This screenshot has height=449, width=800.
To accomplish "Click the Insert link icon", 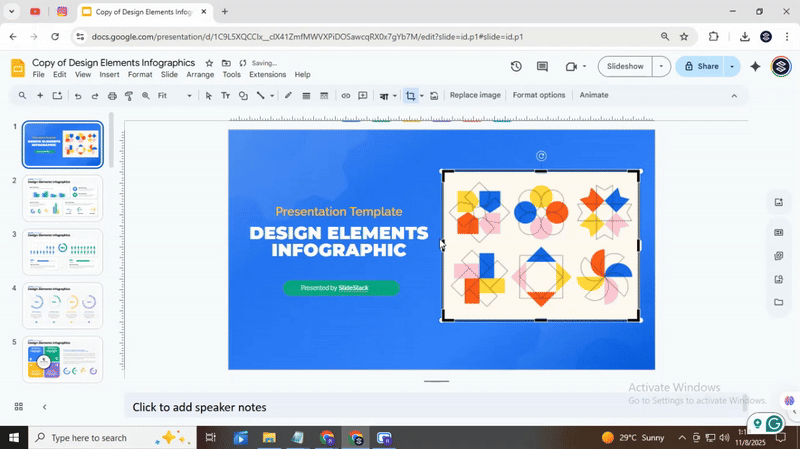I will coord(346,96).
